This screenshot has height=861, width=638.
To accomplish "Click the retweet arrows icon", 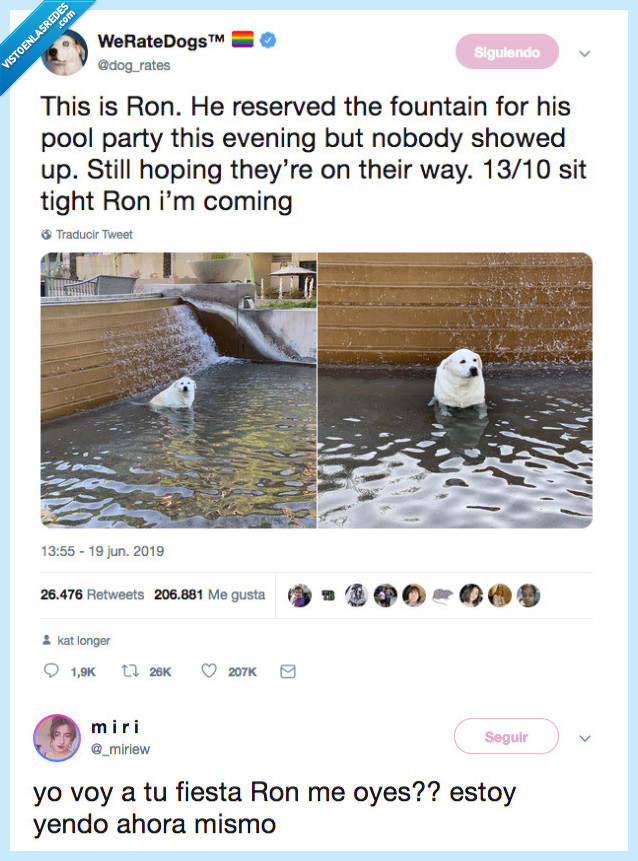I will 130,670.
